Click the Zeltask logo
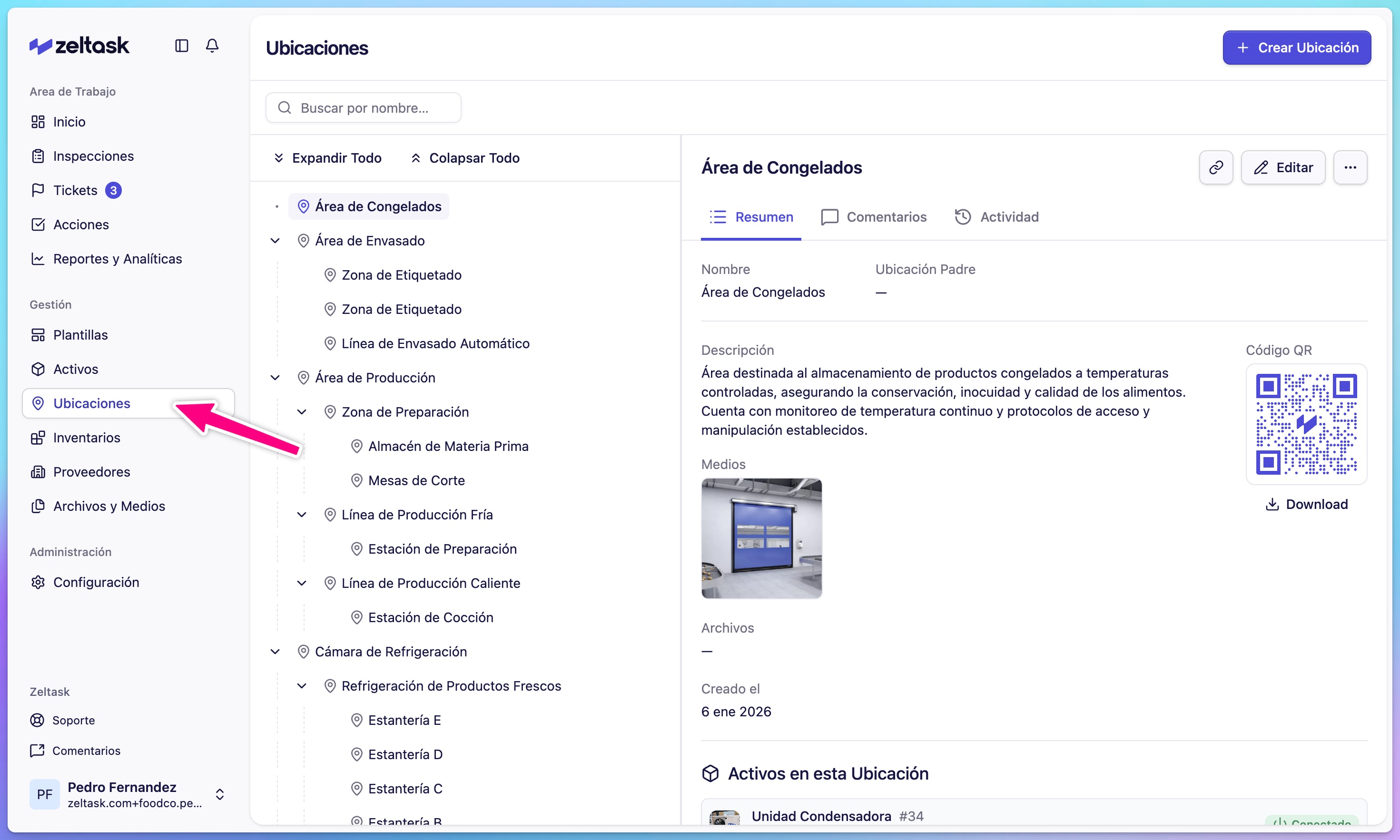Screen dimensions: 1400x840 79,45
